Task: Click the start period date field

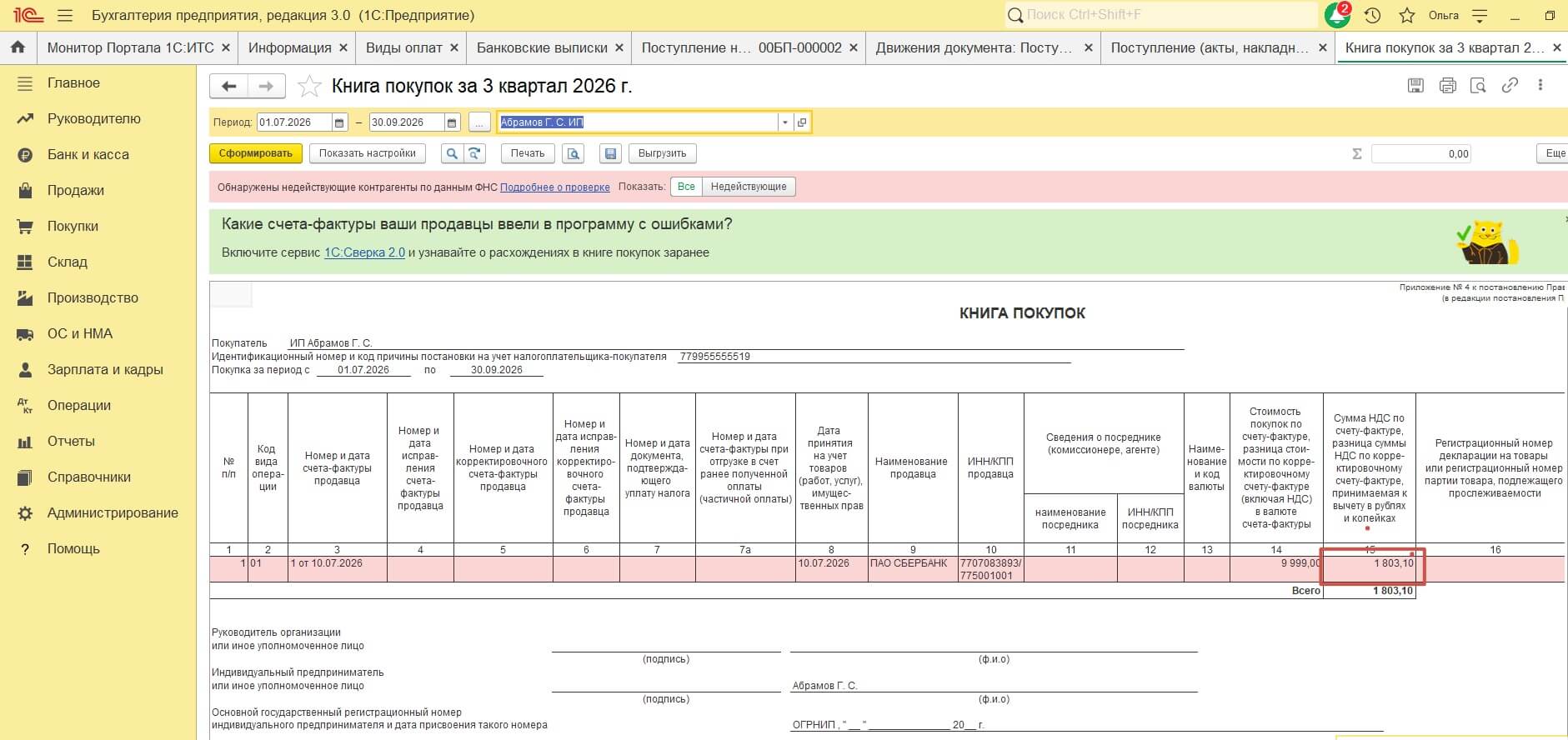Action: (295, 122)
